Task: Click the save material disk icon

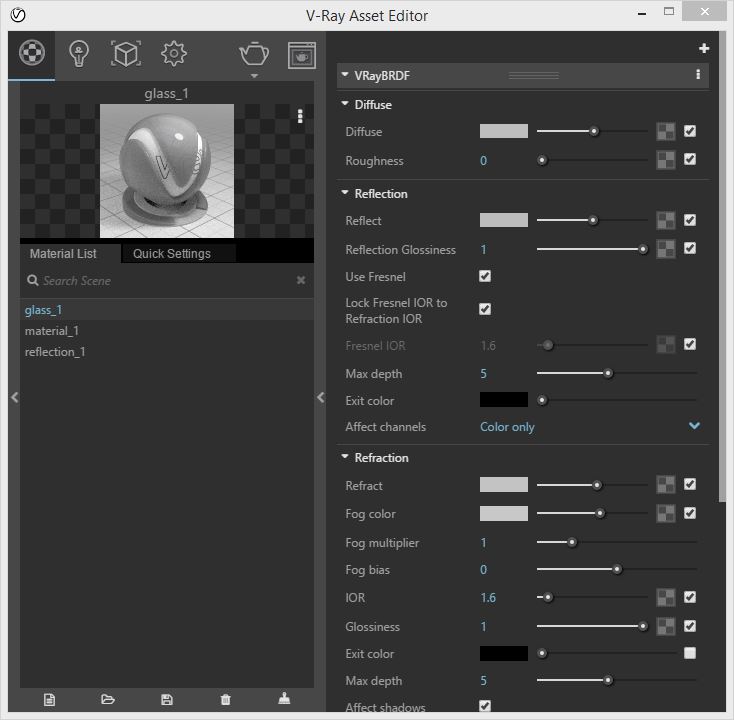Action: tap(167, 699)
